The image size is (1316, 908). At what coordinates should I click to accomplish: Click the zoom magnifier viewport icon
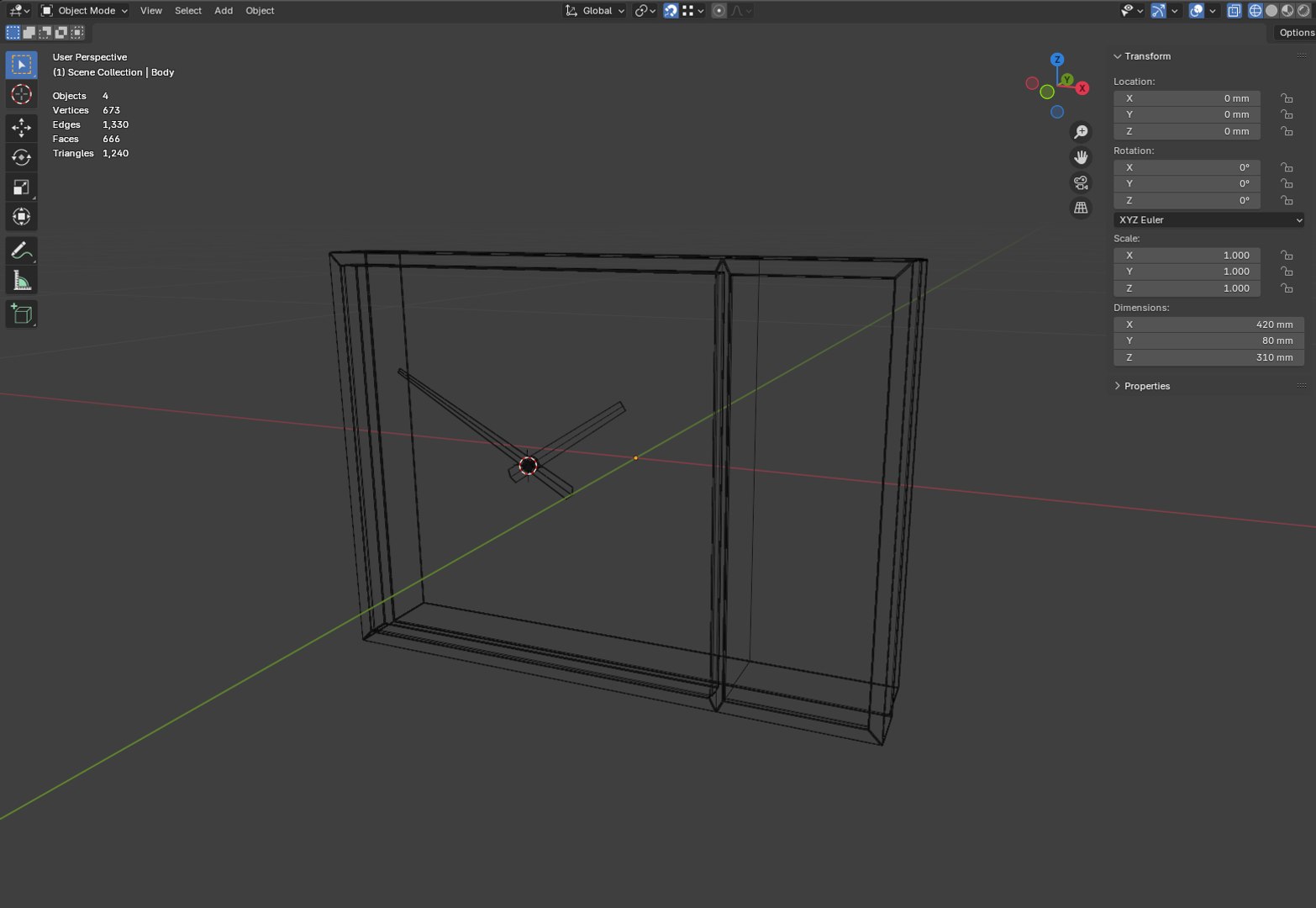tap(1081, 132)
